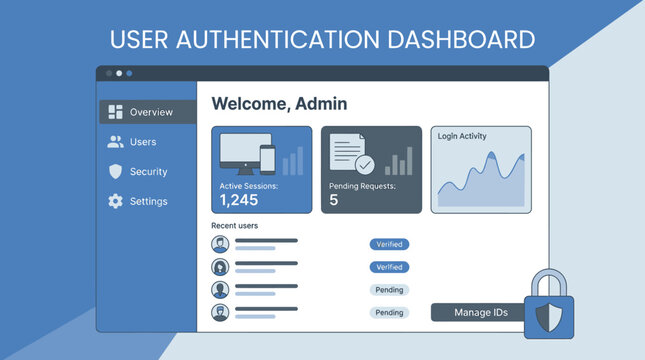This screenshot has width=645, height=360.
Task: Click the Settings gear icon
Action: tap(115, 201)
